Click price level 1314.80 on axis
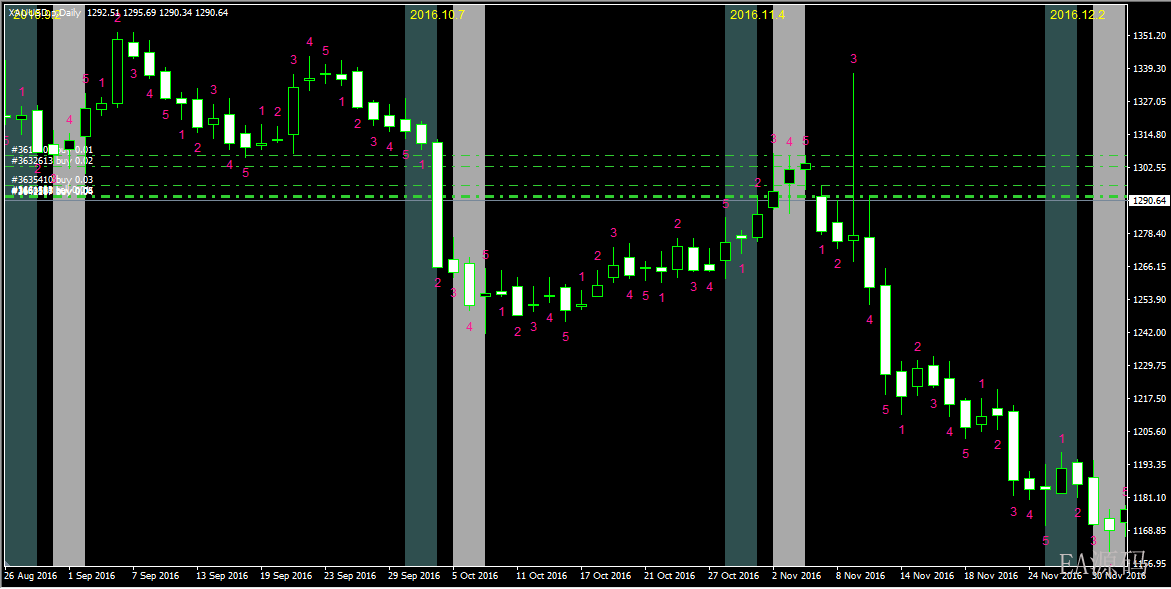Image resolution: width=1171 pixels, height=589 pixels. coord(1150,135)
